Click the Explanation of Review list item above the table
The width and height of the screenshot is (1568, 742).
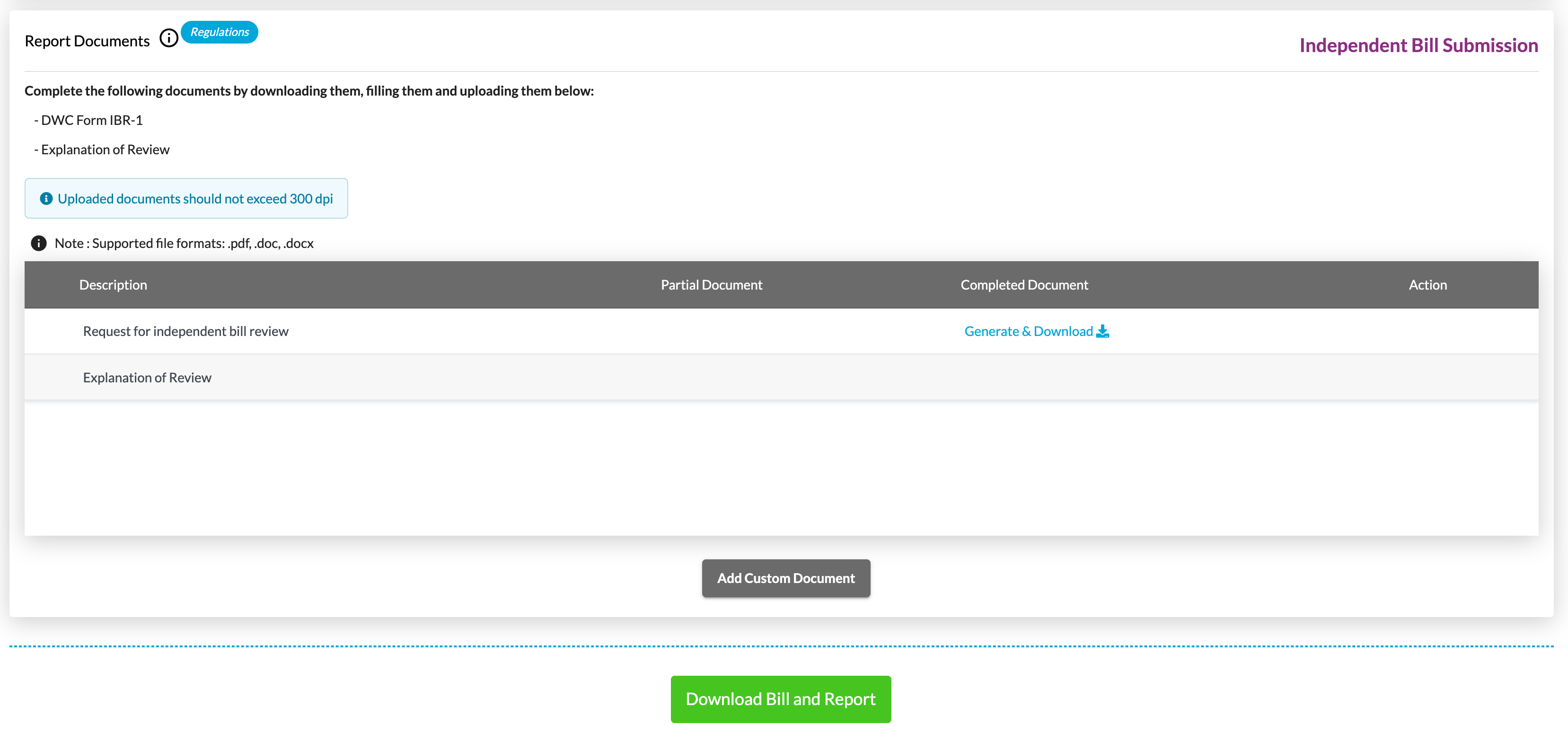105,150
